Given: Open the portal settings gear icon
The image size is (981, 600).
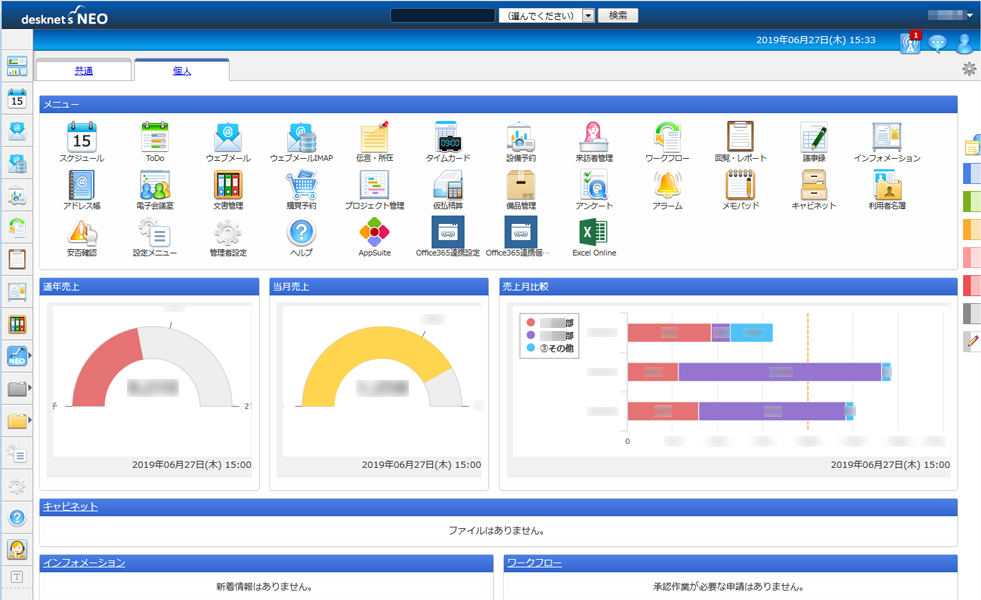Looking at the screenshot, I should 968,69.
